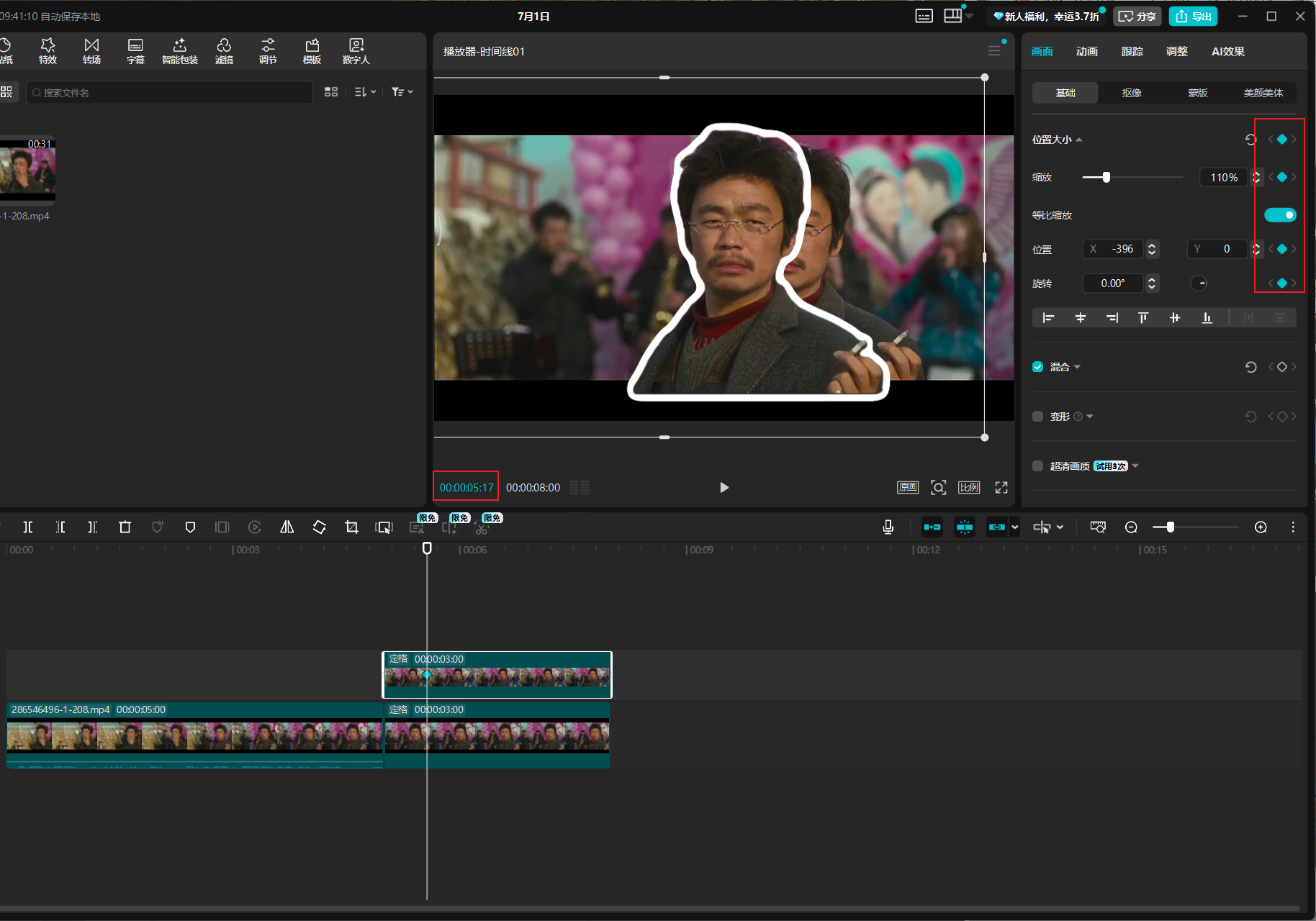This screenshot has width=1316, height=921.
Task: Open the timeline more options menu
Action: 1293,527
